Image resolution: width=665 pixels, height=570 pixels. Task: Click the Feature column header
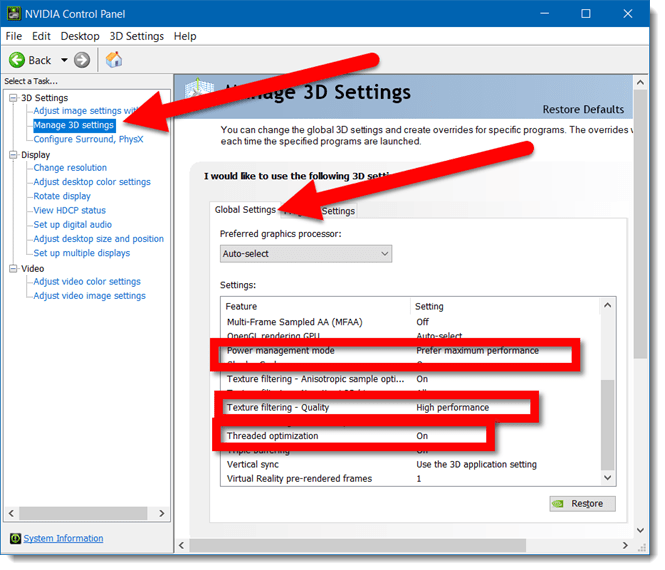(316, 307)
